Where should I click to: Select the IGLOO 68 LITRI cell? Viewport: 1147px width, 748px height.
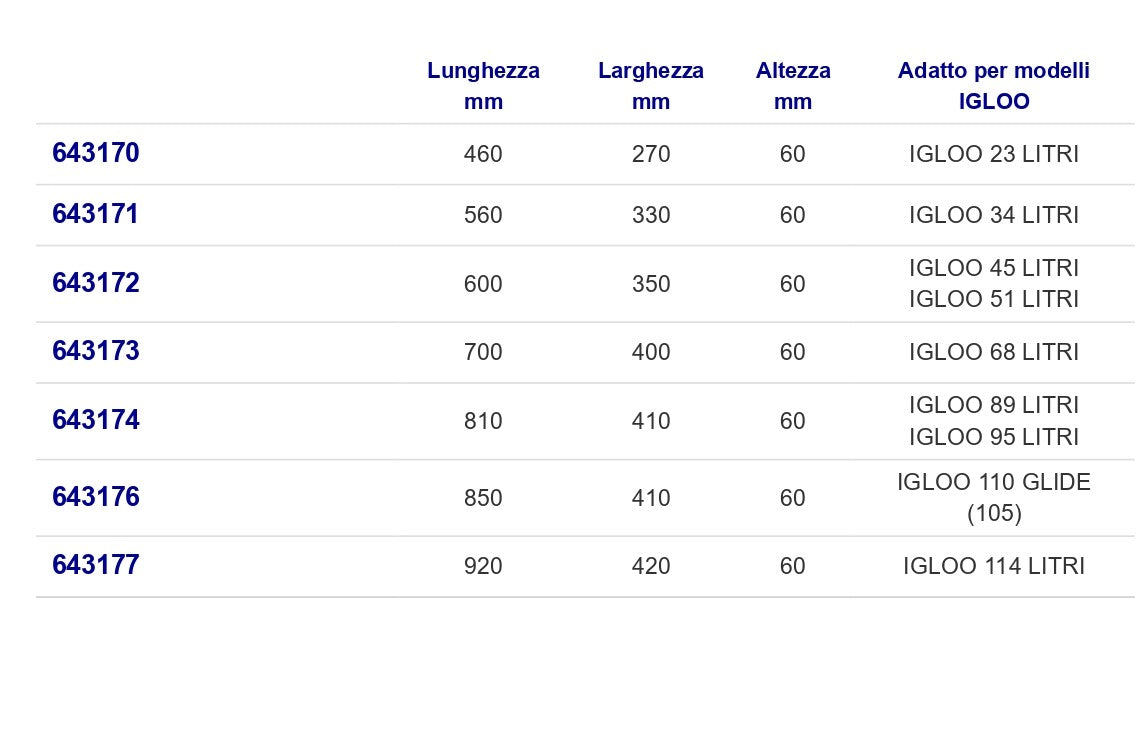[994, 352]
